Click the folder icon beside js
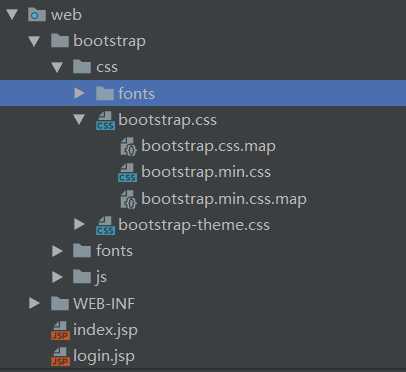 (x=82, y=277)
